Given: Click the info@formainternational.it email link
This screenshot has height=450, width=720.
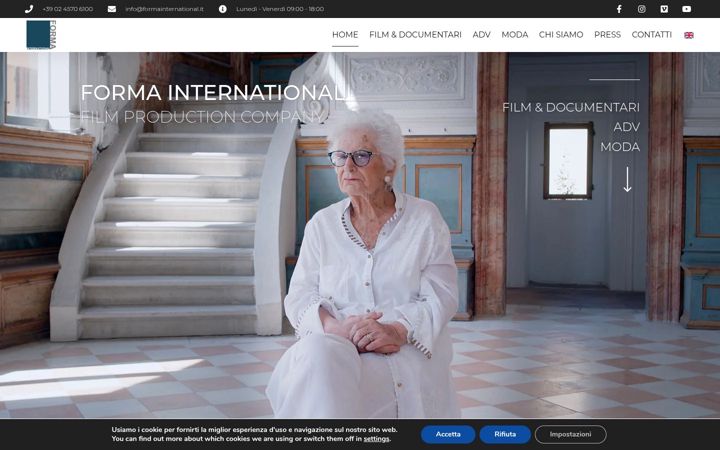Looking at the screenshot, I should point(164,9).
